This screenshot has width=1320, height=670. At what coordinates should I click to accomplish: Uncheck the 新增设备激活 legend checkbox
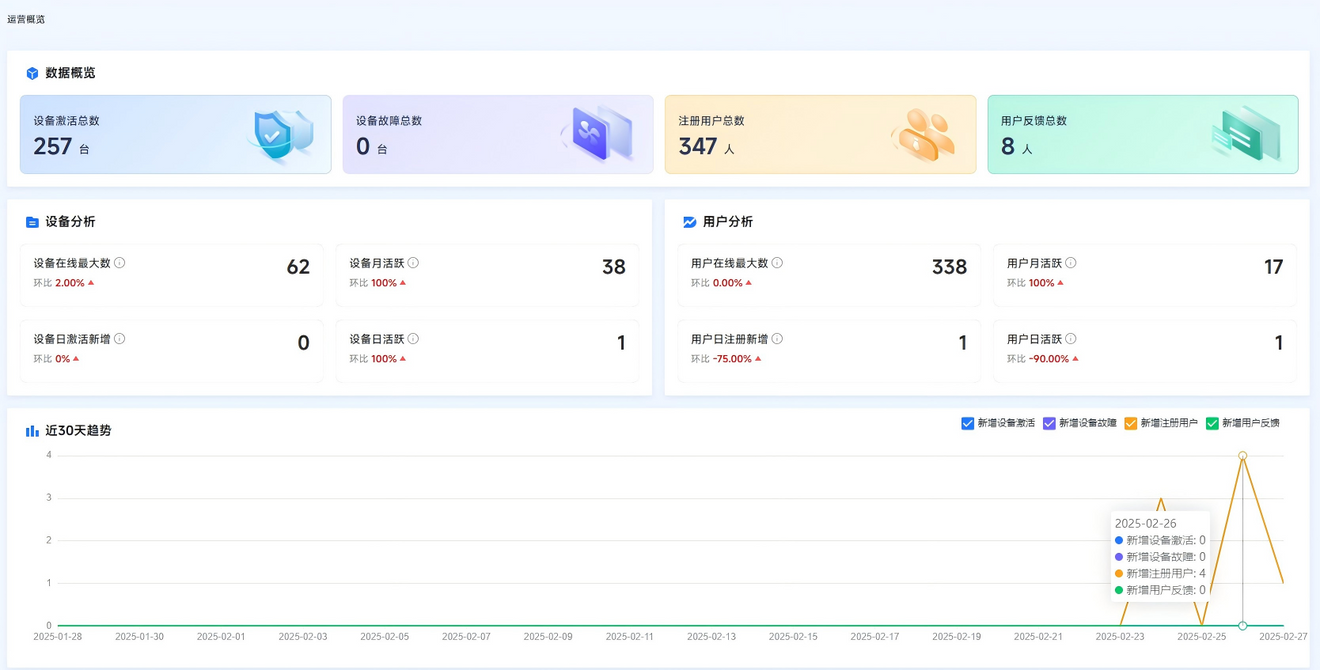(967, 424)
